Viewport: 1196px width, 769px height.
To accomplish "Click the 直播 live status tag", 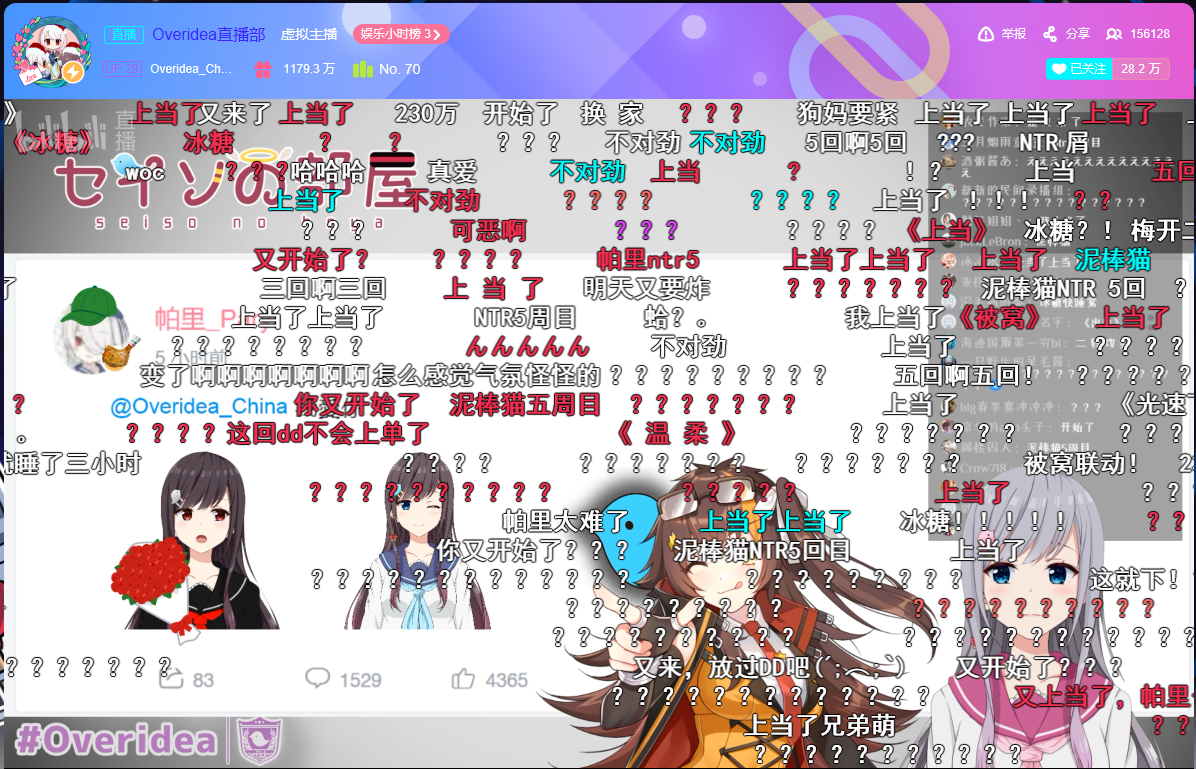I will point(124,34).
